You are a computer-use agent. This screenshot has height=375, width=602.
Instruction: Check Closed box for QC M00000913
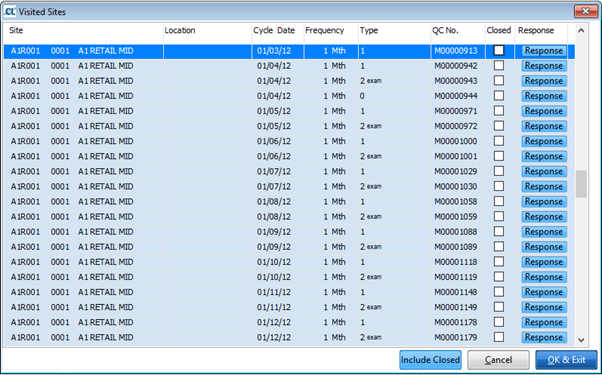[x=499, y=51]
